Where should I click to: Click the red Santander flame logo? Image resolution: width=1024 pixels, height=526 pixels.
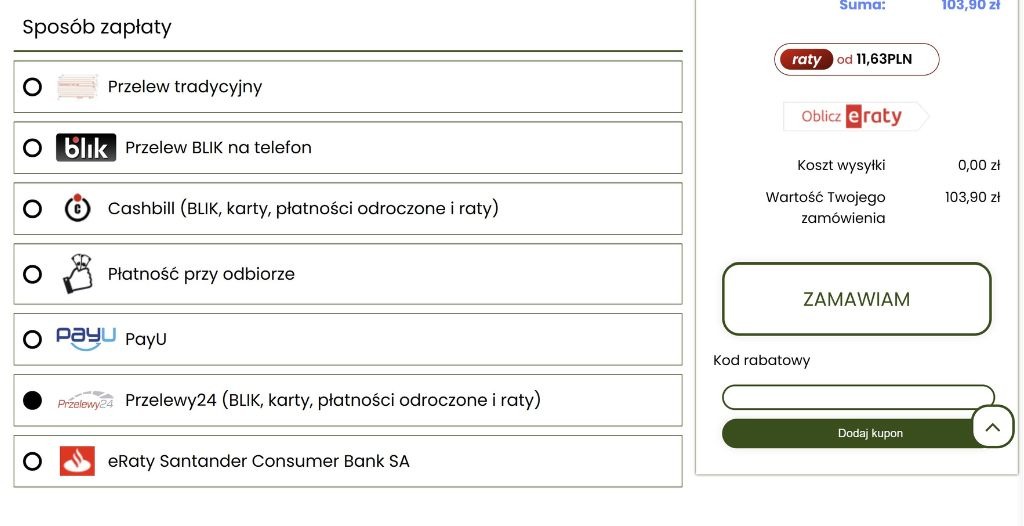click(77, 461)
